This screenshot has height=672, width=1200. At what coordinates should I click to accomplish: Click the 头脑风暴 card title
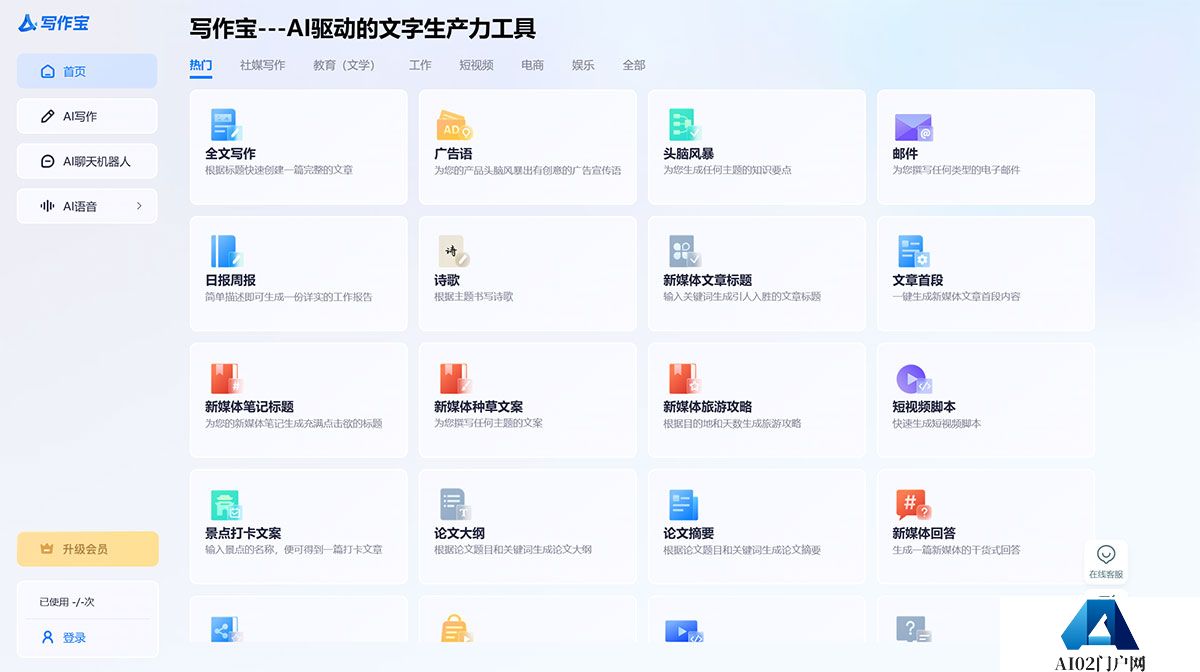688,154
